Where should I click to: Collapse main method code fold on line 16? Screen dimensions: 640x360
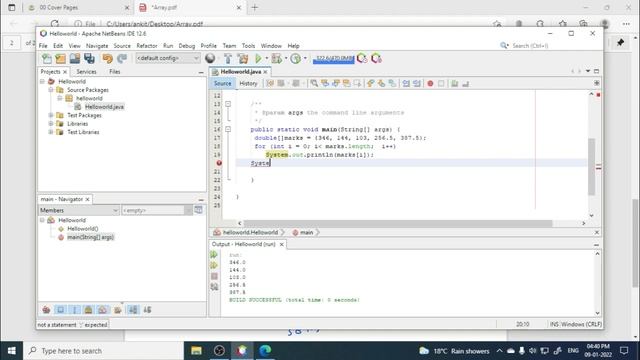click(x=228, y=129)
